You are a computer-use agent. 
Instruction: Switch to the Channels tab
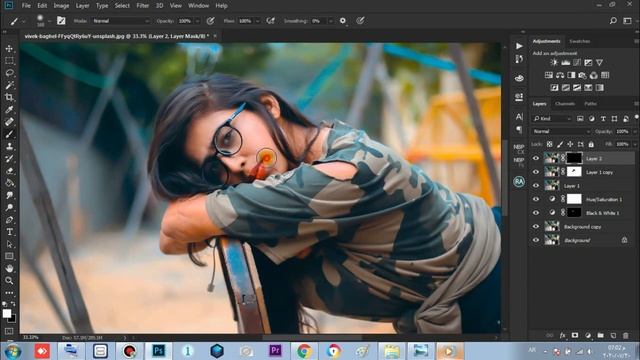click(x=565, y=104)
